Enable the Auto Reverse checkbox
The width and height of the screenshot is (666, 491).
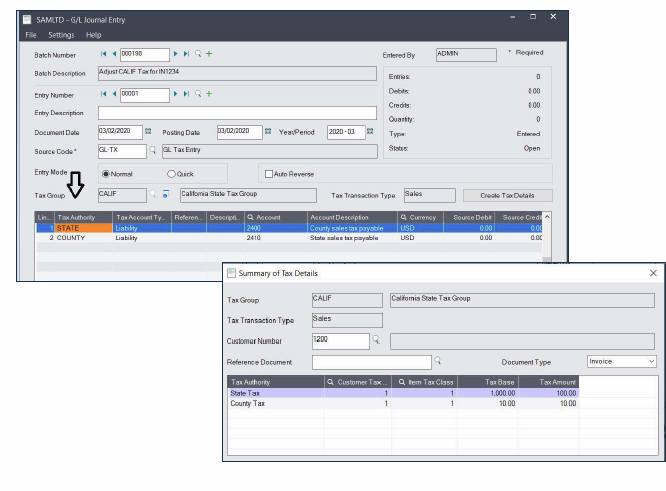click(x=267, y=174)
